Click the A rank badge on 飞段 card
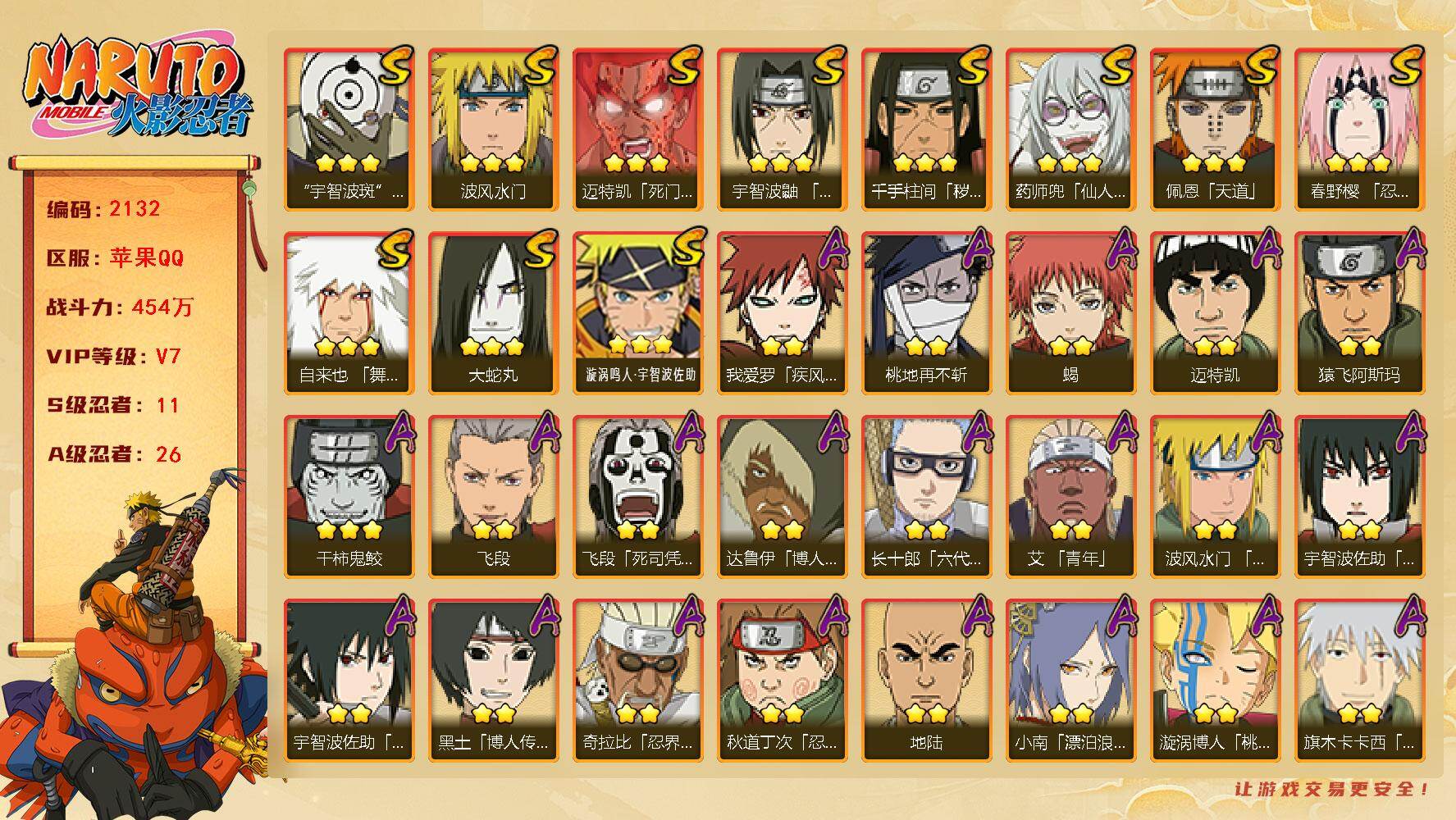 pos(543,433)
